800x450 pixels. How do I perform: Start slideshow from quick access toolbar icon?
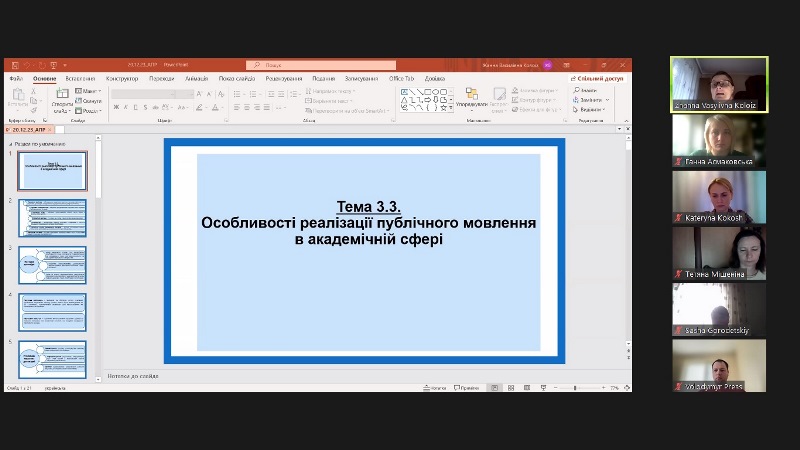coord(53,65)
